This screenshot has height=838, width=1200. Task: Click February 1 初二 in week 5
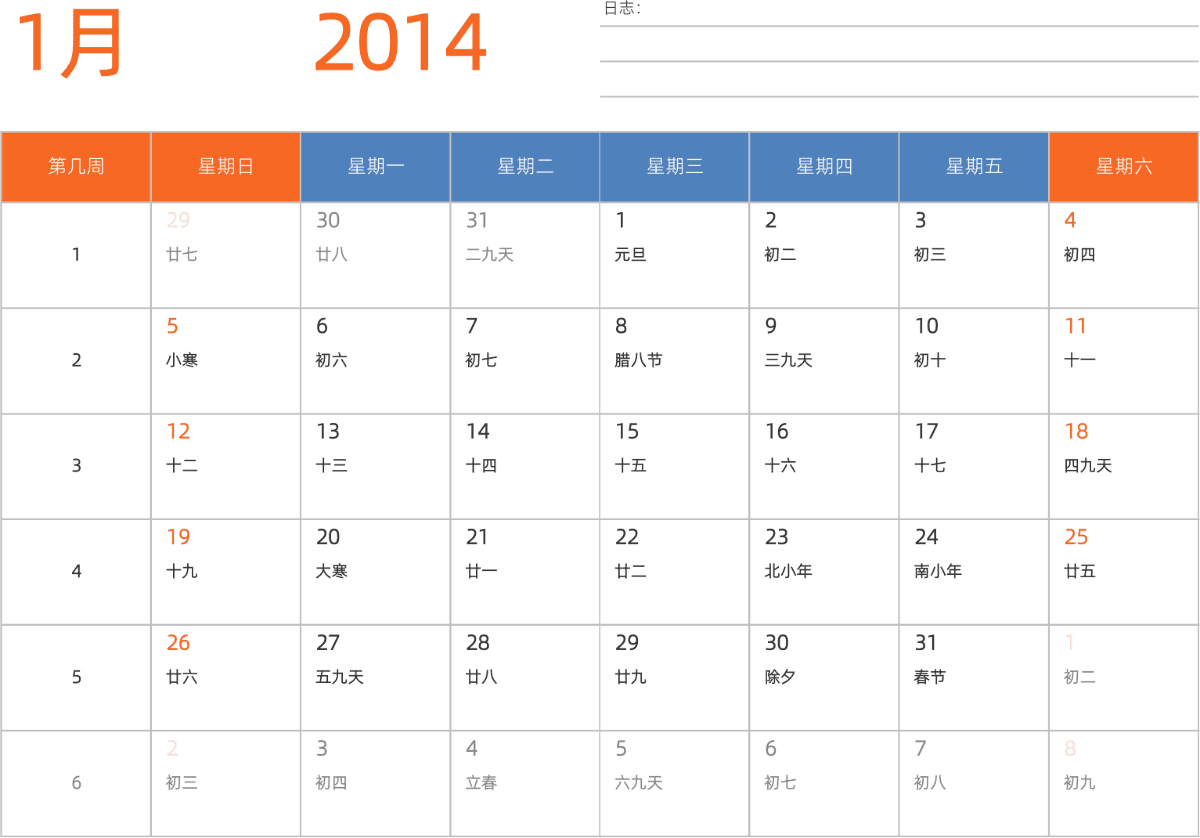point(1124,678)
